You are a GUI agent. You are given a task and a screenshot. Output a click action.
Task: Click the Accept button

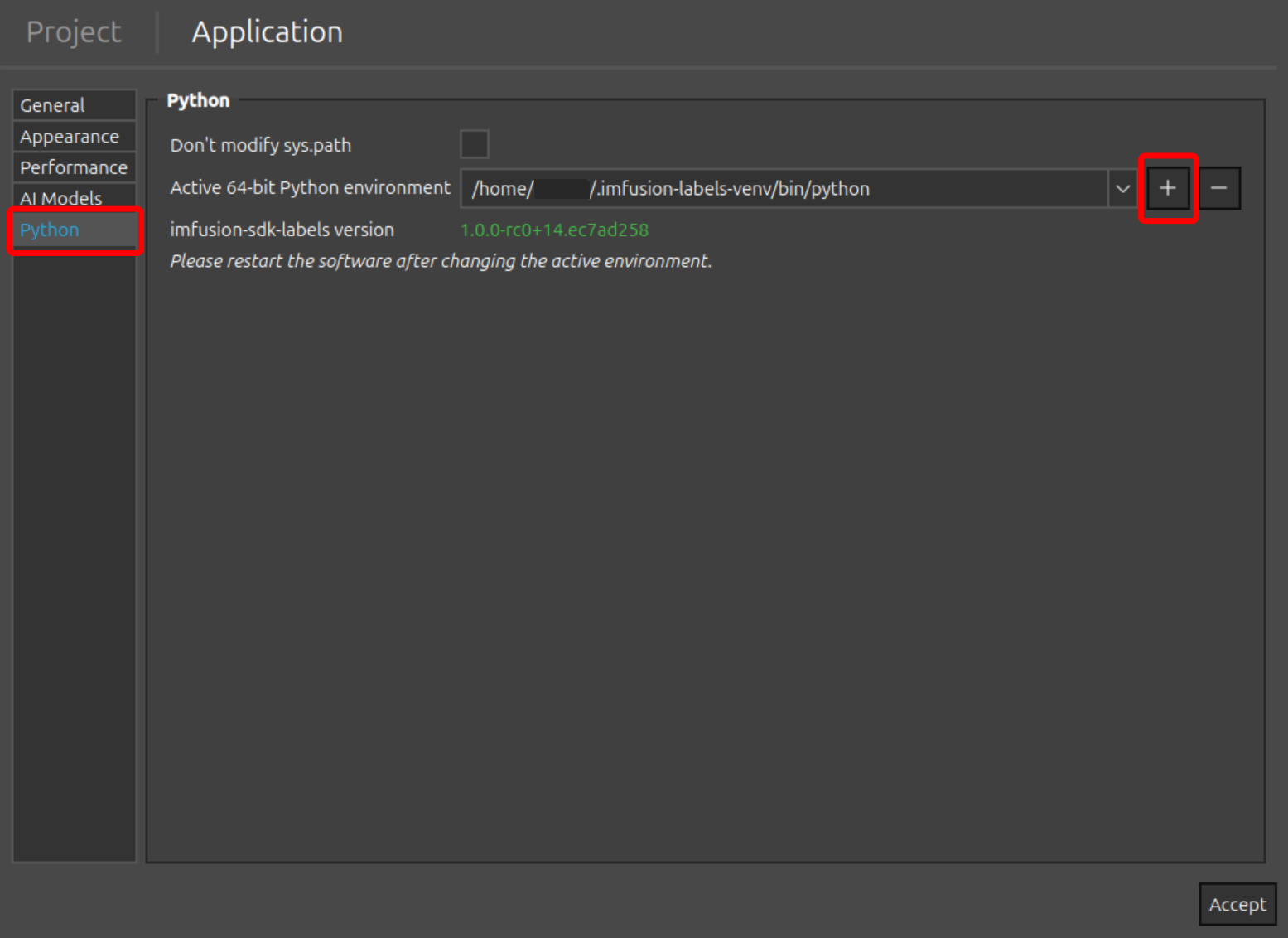[1237, 904]
